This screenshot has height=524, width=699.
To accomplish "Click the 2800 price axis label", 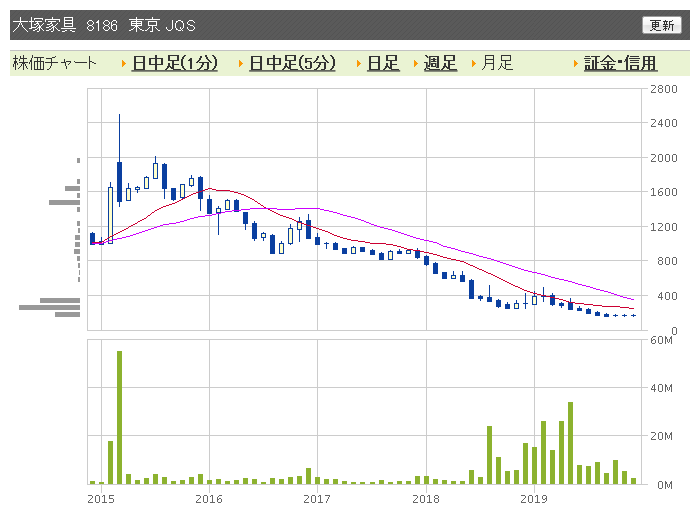I will 663,89.
